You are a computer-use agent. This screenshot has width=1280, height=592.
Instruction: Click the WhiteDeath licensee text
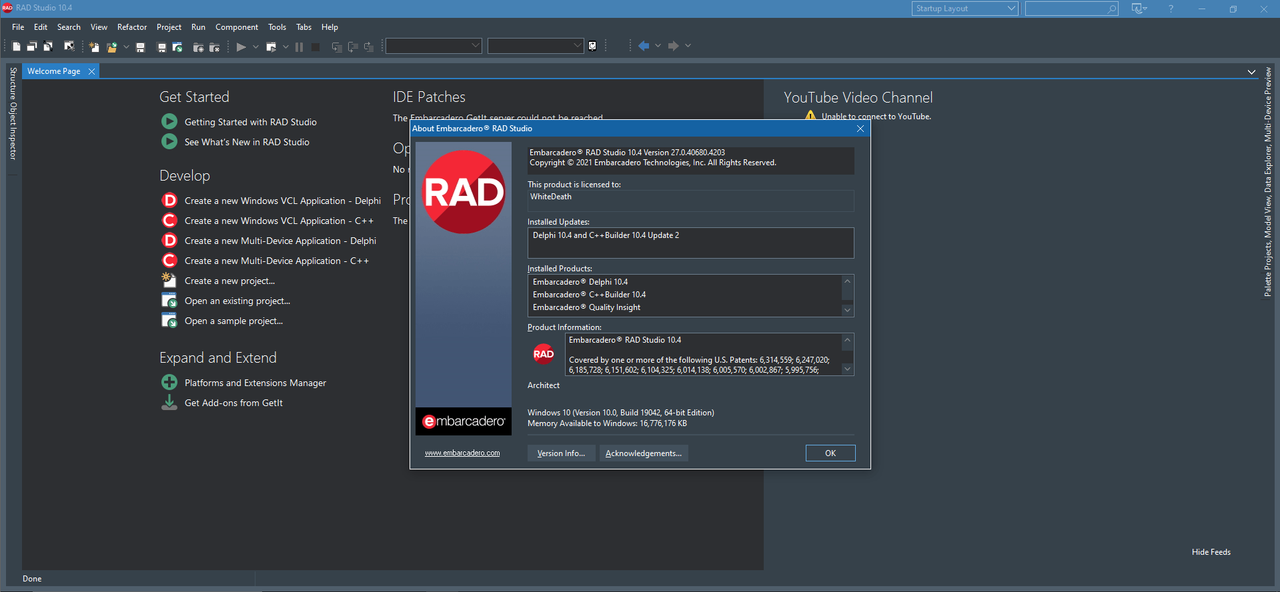[552, 197]
